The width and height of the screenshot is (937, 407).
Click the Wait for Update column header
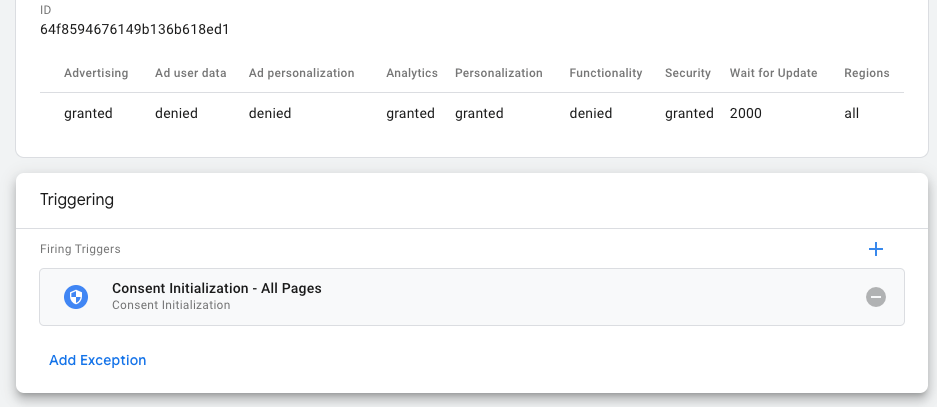coord(773,73)
